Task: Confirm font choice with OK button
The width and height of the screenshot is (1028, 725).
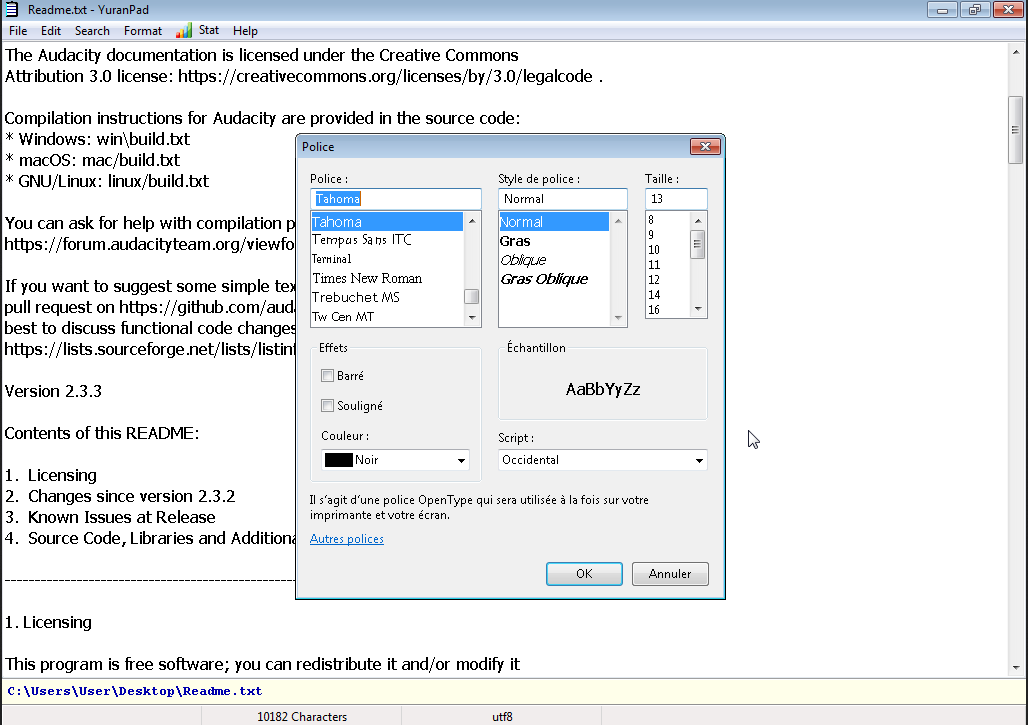Action: pos(584,574)
